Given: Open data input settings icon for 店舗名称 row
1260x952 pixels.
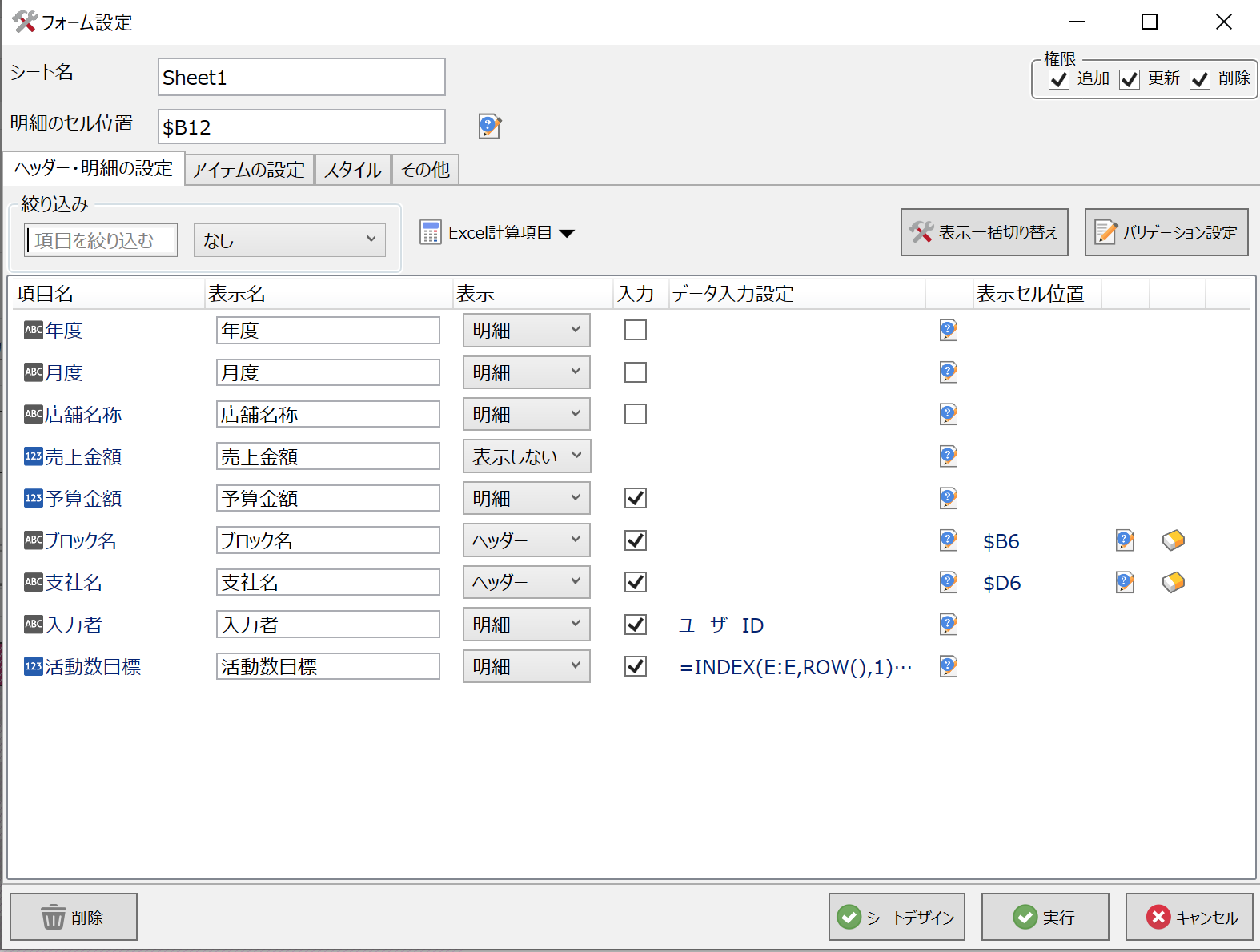Looking at the screenshot, I should 949,414.
